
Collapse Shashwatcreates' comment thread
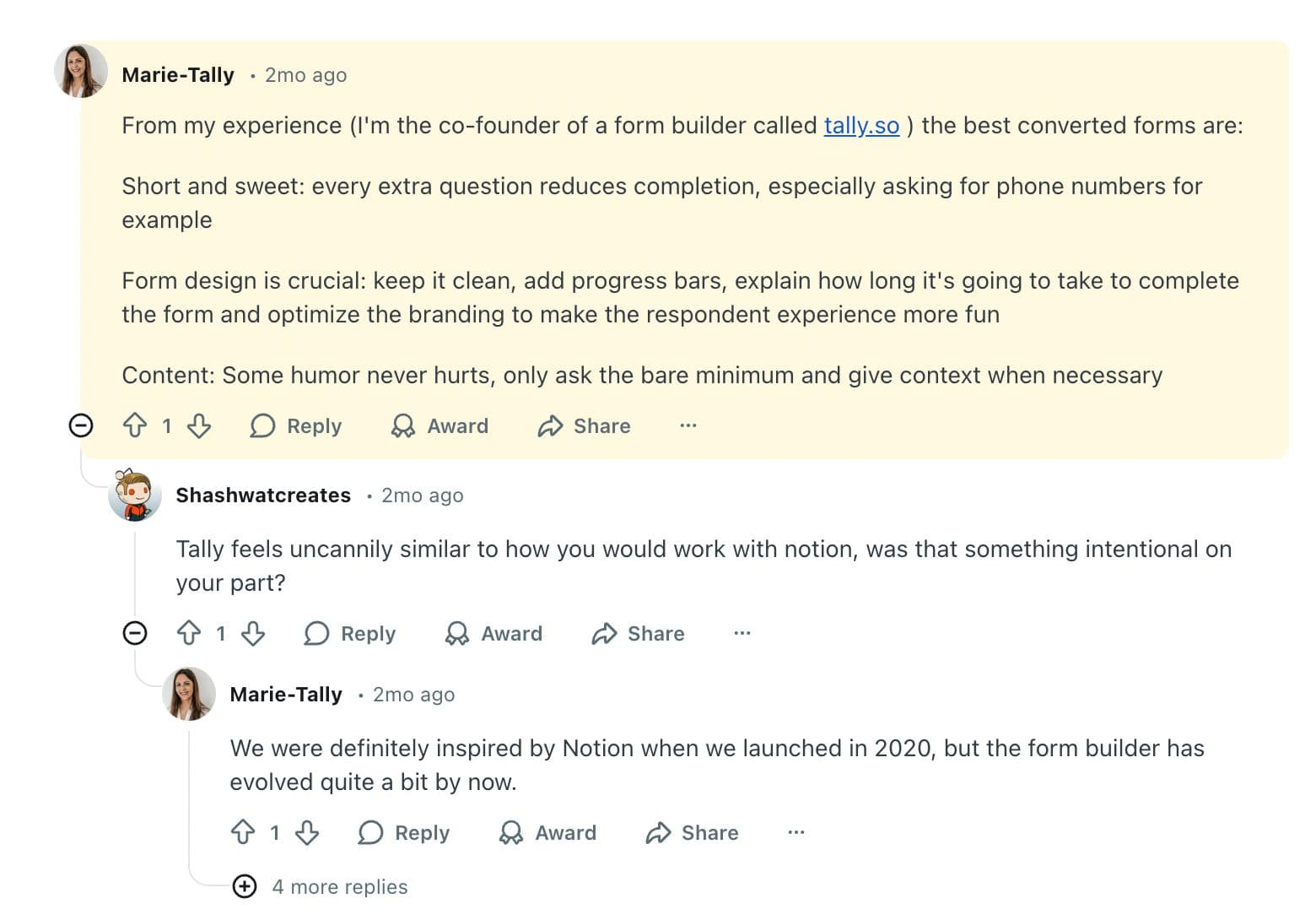pyautogui.click(x=135, y=633)
